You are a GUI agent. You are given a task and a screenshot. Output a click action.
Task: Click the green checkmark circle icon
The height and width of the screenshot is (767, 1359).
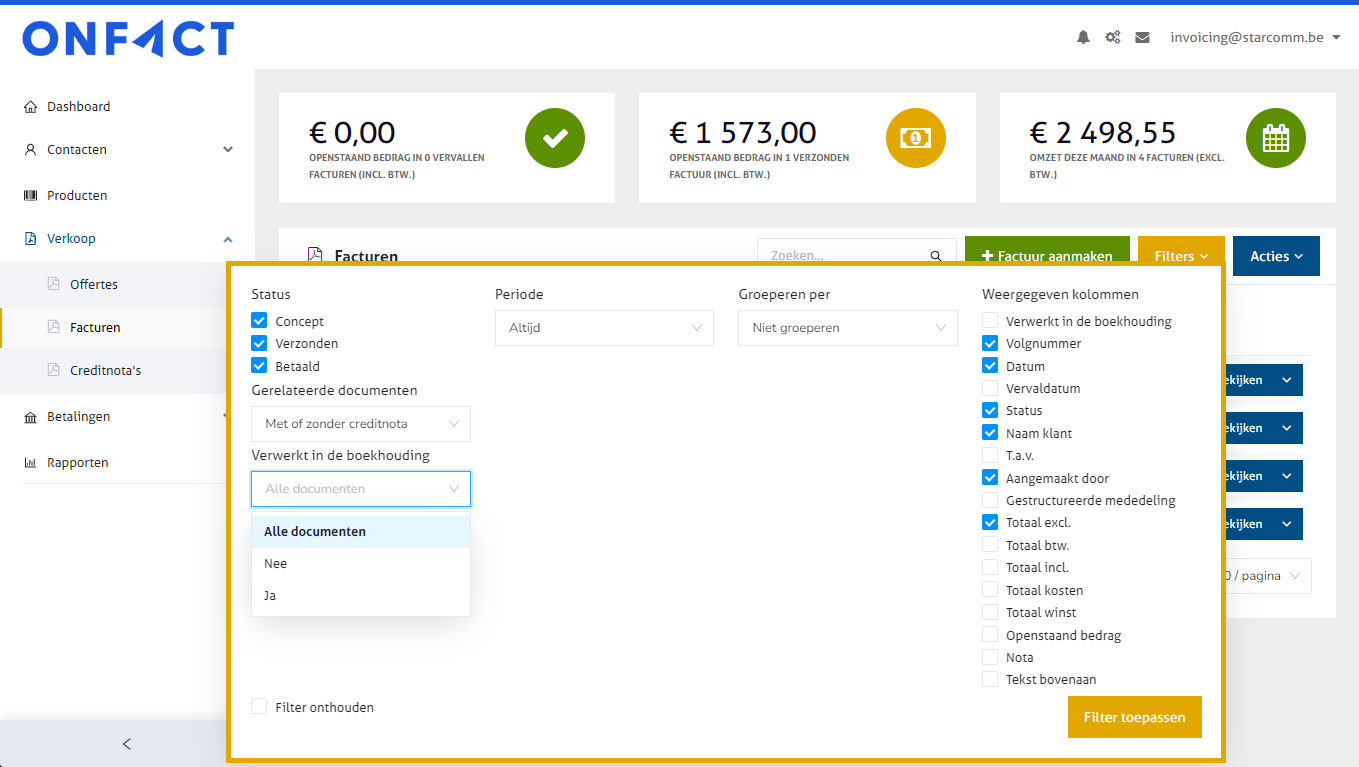click(555, 138)
